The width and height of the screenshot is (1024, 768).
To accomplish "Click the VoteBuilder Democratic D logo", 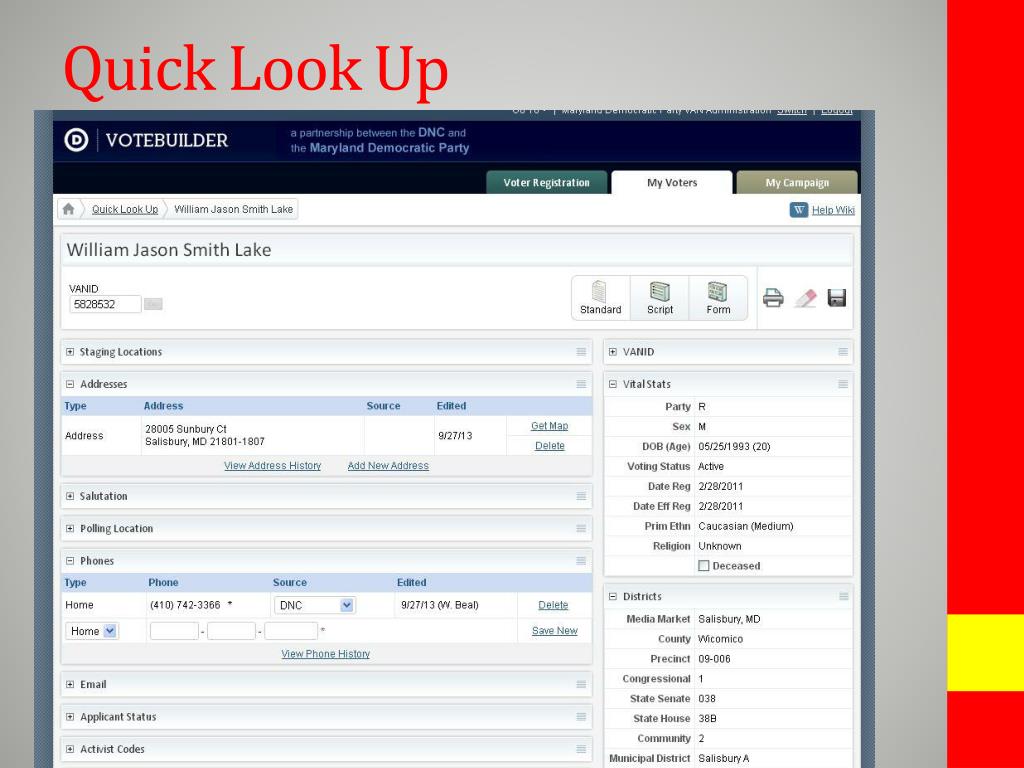I will coord(76,140).
